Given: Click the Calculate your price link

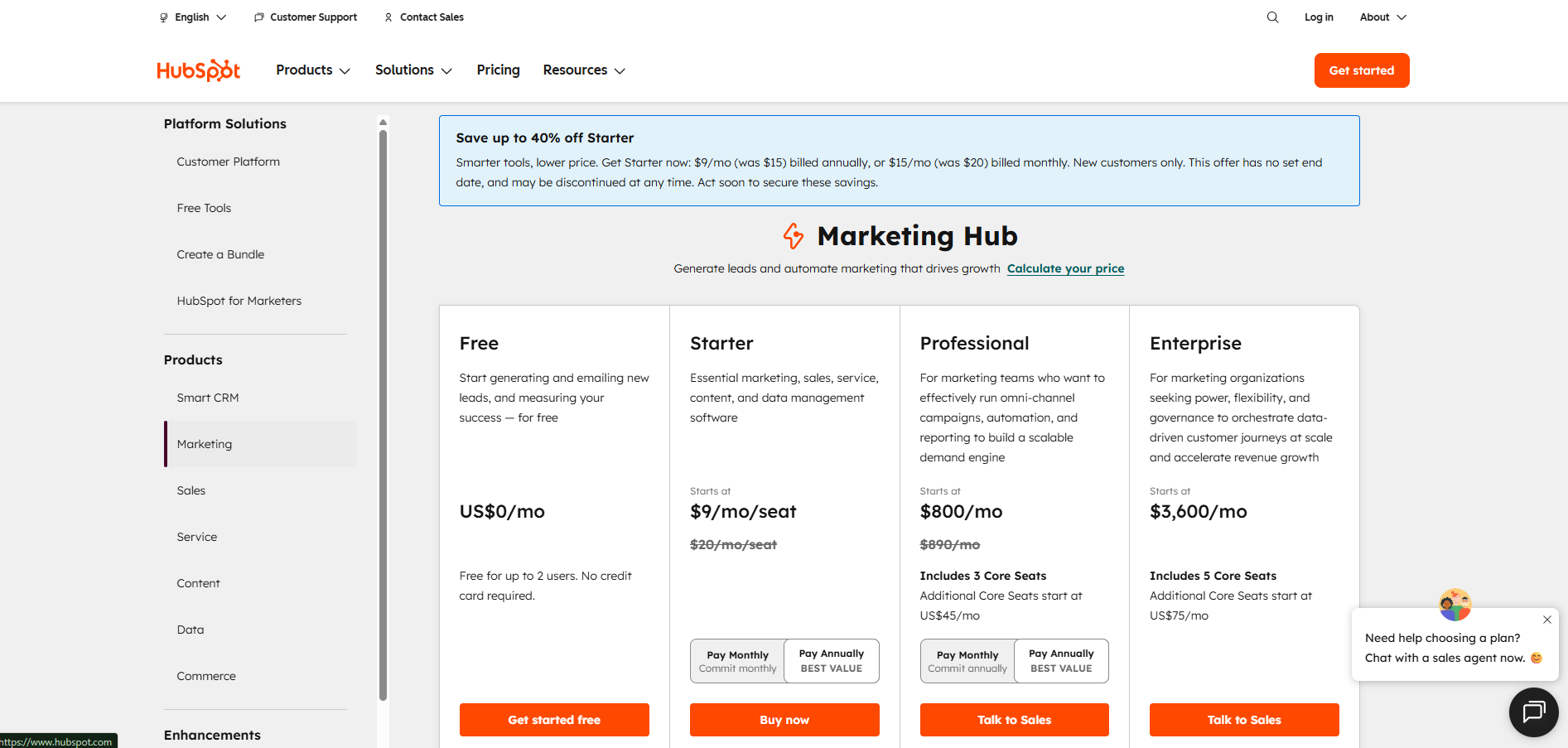Looking at the screenshot, I should pos(1065,268).
